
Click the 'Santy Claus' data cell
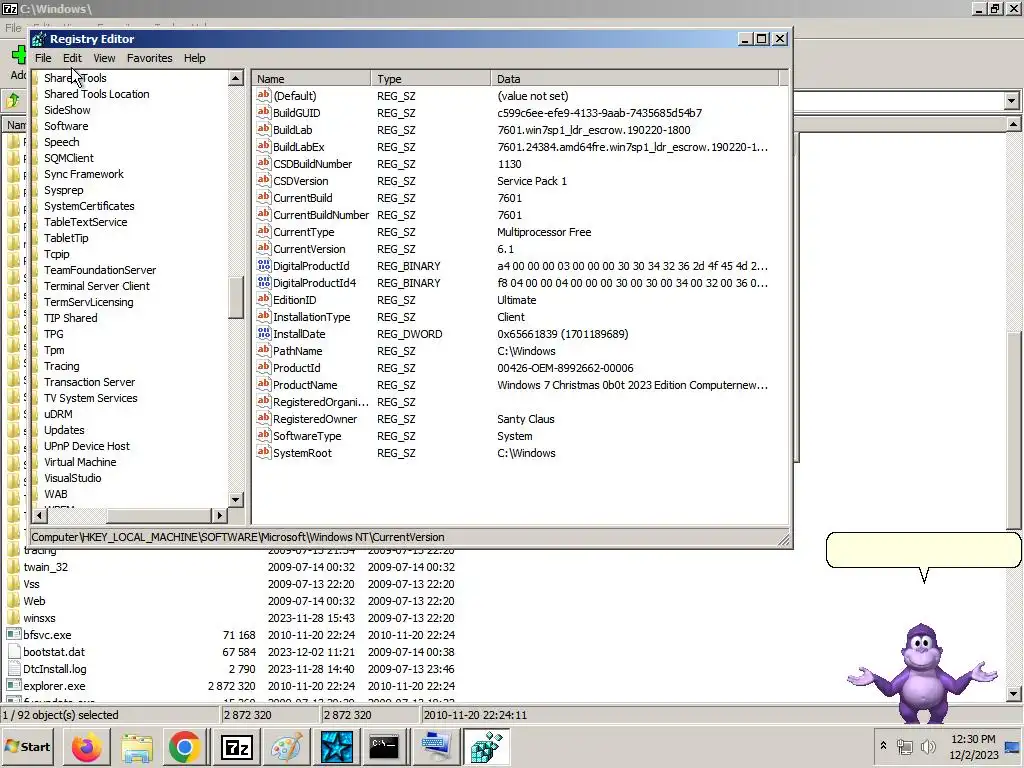click(x=526, y=419)
